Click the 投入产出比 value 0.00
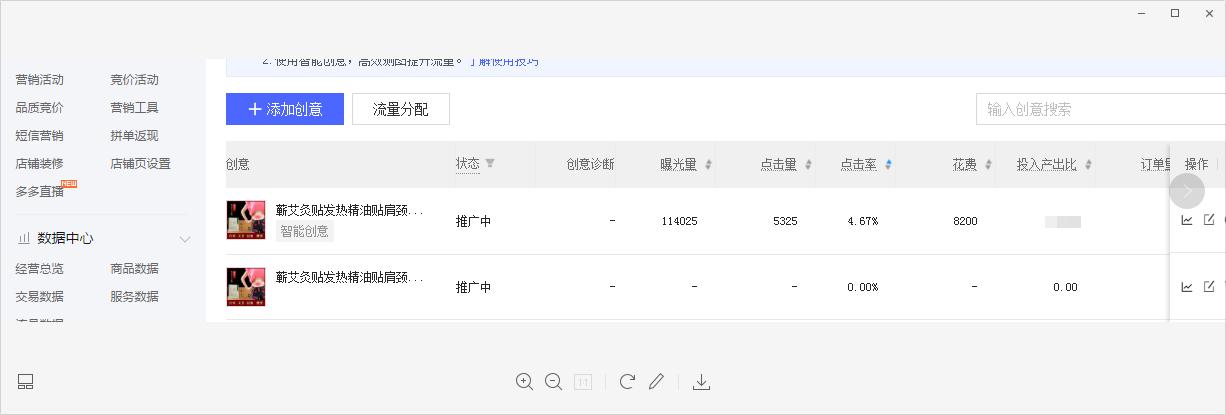Viewport: 1226px width, 415px height. click(1065, 288)
